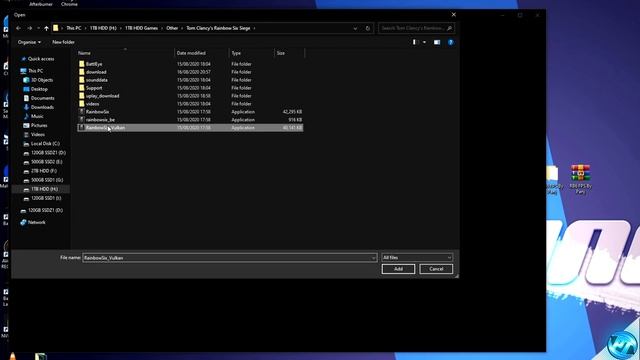The image size is (640, 360).
Task: Open Documents in sidebar
Action: tap(42, 98)
